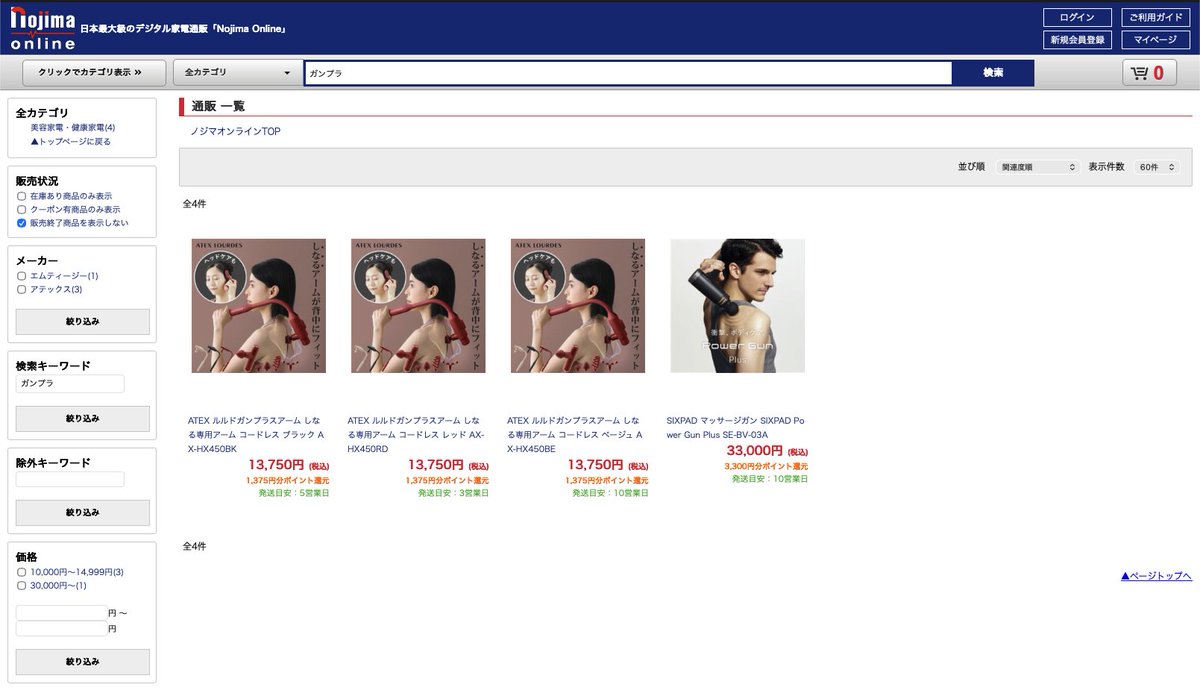Open ATEX ベージュ AX-HX450BE product link
The image size is (1200, 696).
[577, 435]
